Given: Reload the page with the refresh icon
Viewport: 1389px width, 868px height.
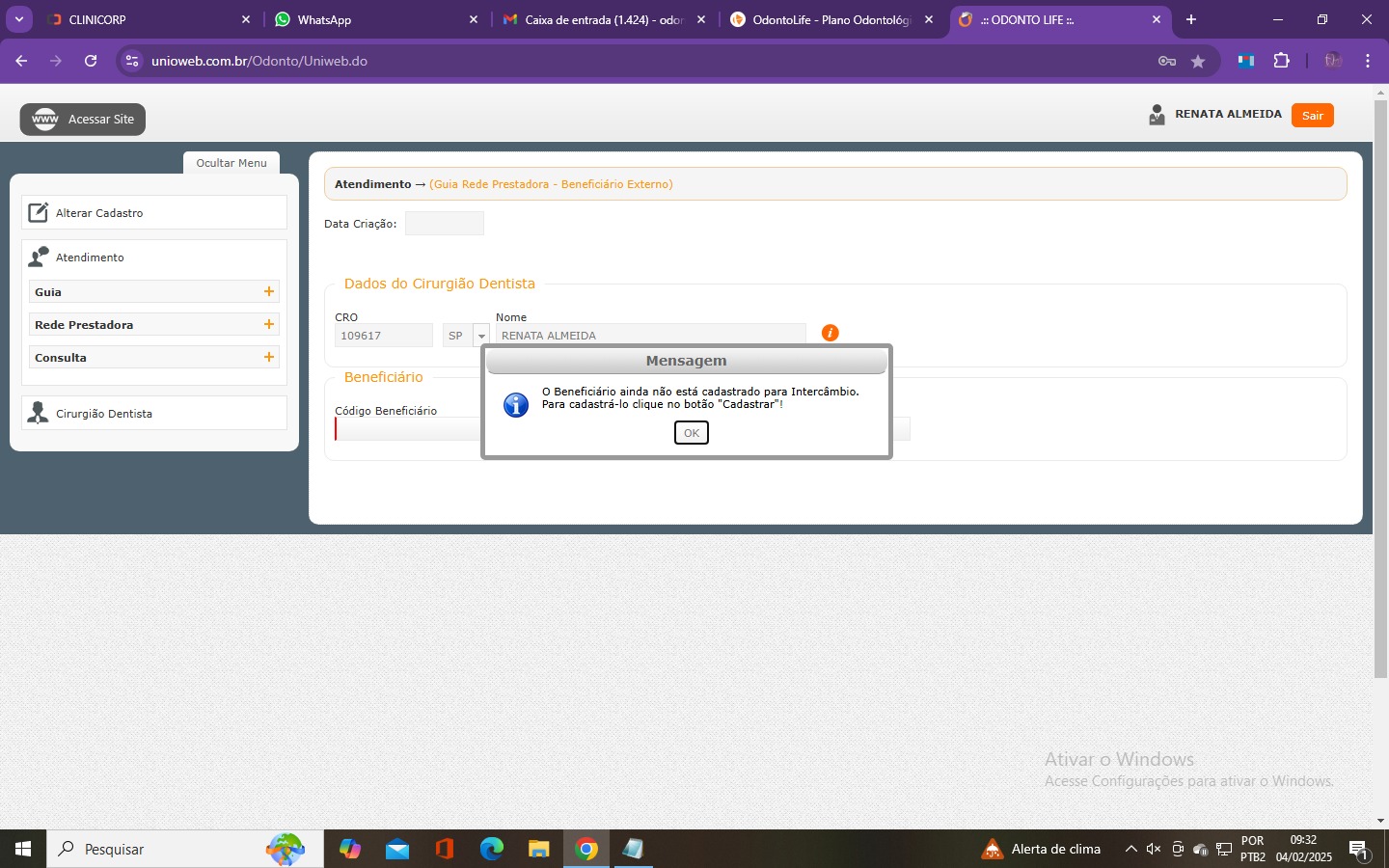Looking at the screenshot, I should 91,61.
